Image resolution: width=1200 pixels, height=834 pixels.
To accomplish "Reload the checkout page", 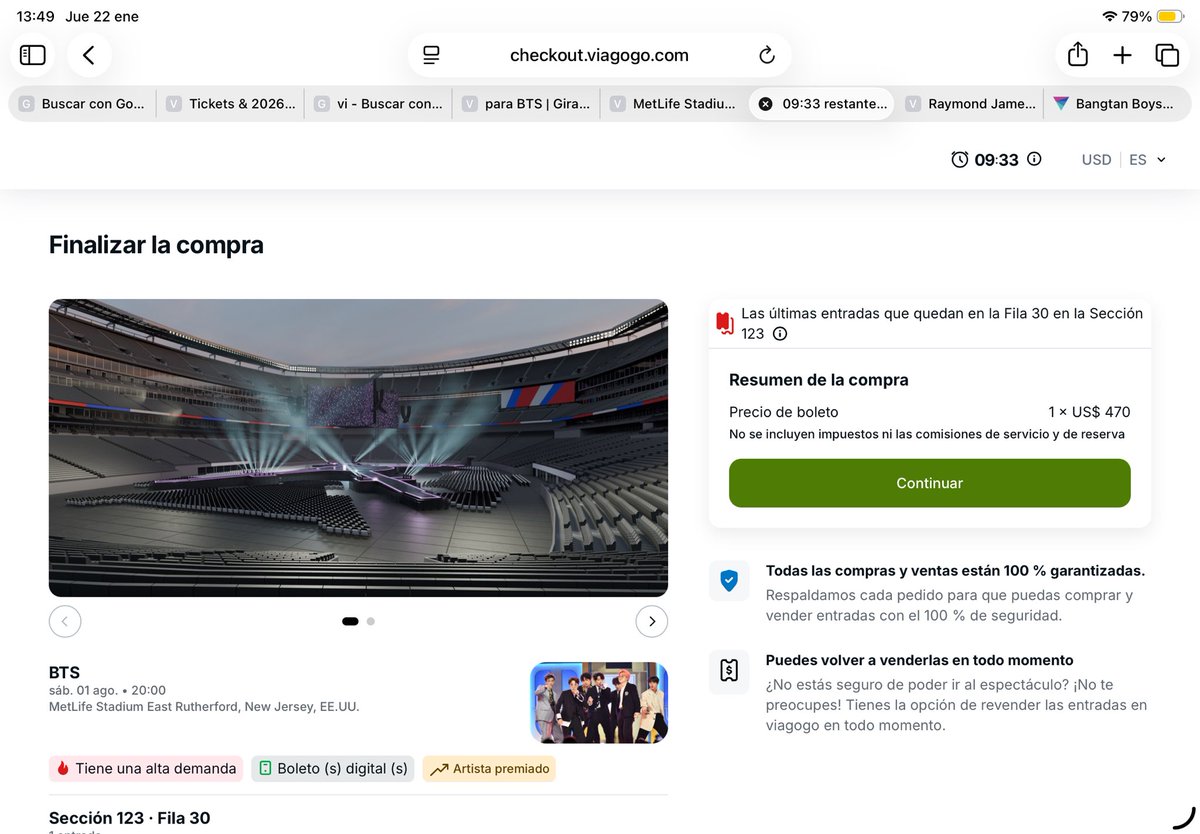I will click(x=767, y=55).
